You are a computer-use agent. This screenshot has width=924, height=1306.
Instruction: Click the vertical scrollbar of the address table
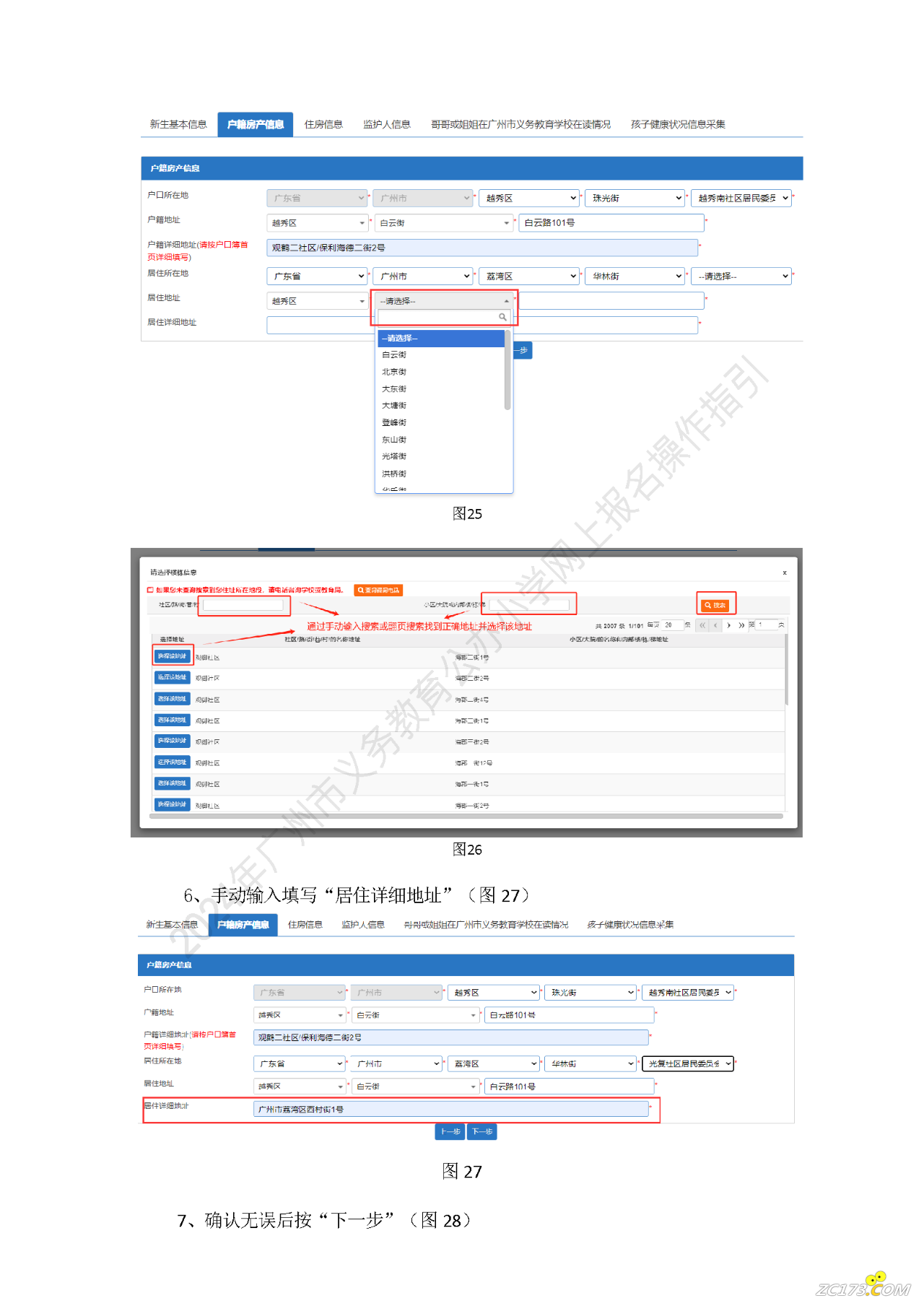[786, 670]
